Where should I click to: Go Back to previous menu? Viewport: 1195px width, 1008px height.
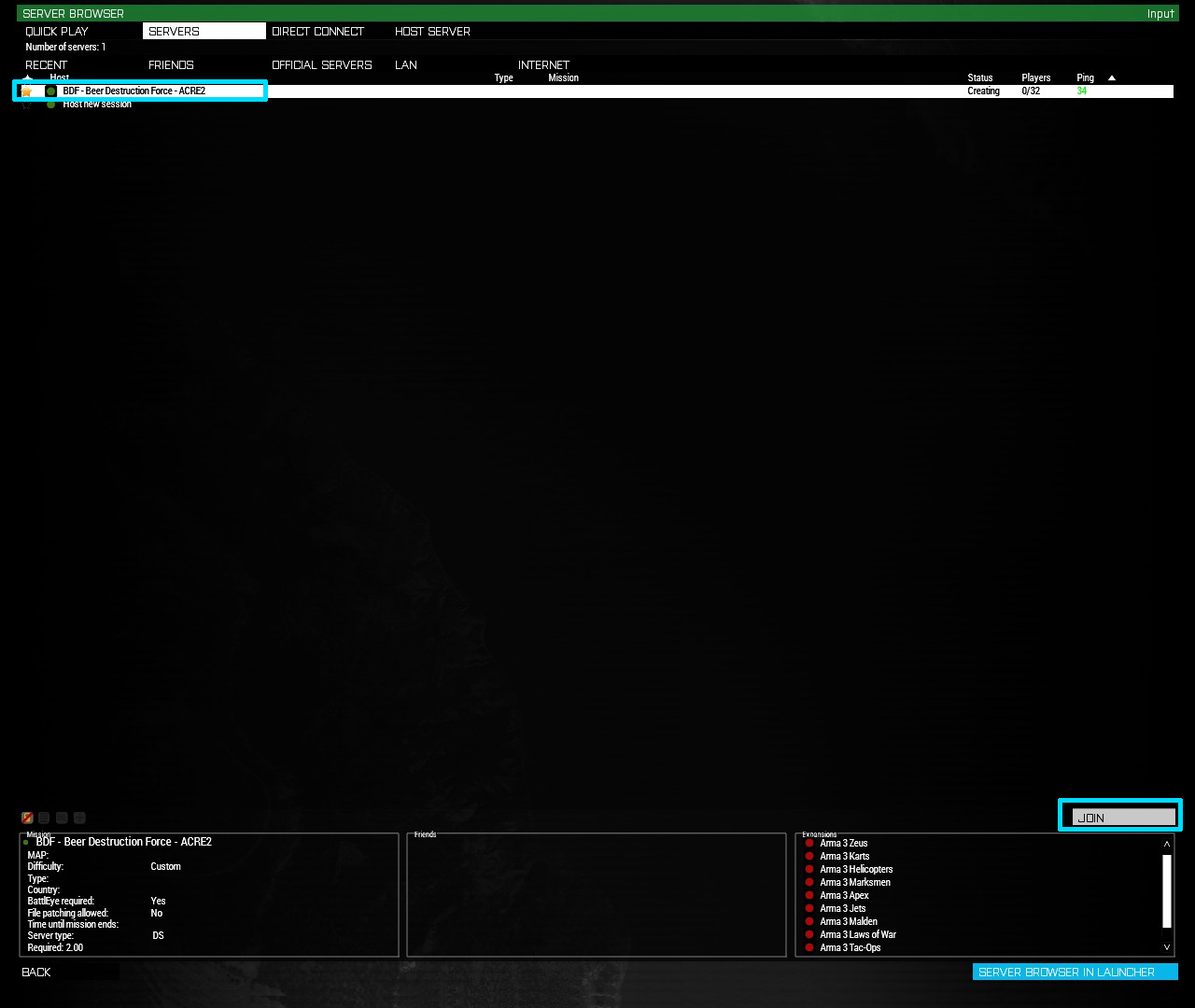(36, 973)
